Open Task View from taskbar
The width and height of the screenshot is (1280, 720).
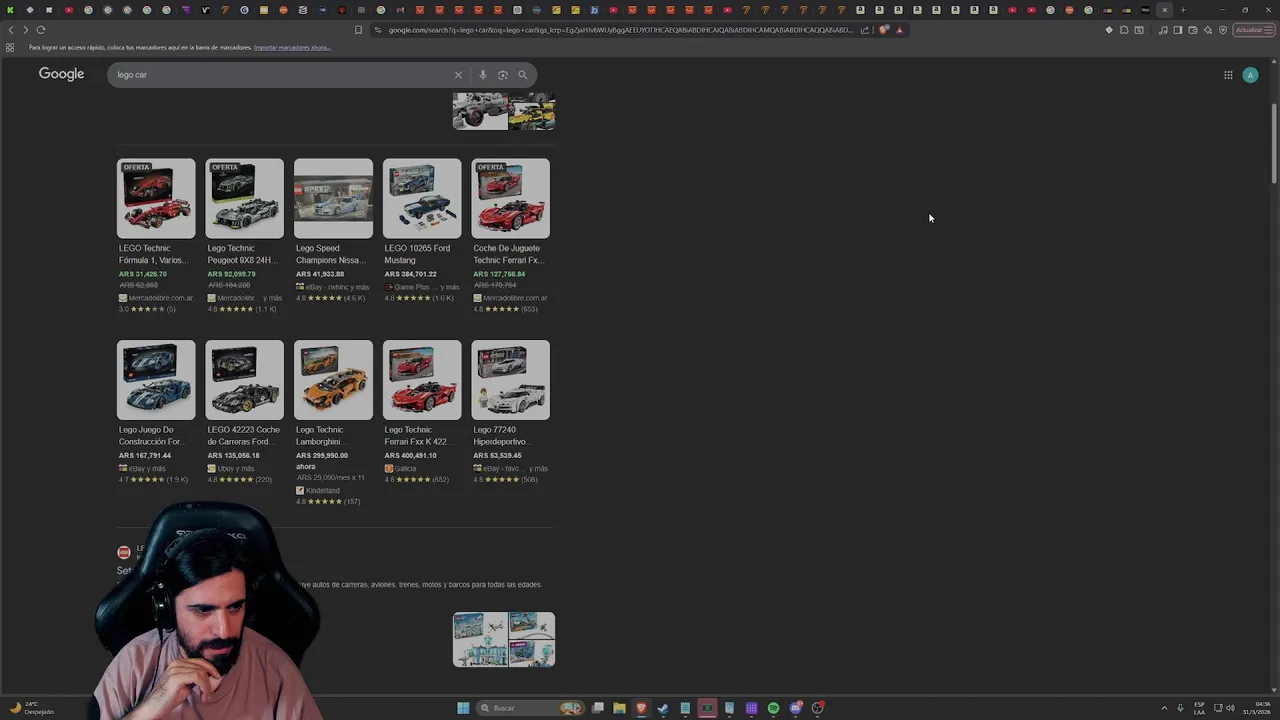pos(597,708)
